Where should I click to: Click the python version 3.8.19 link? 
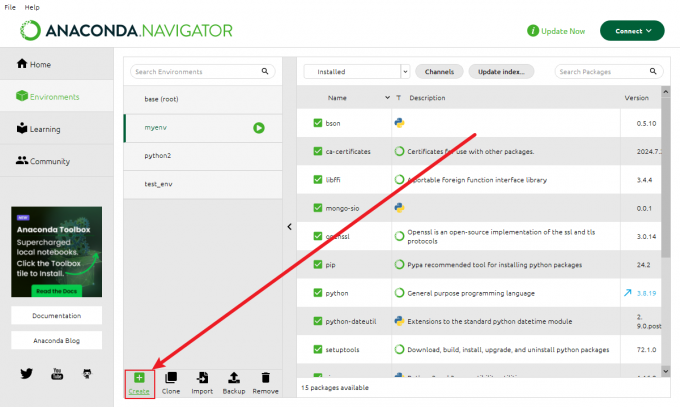click(x=646, y=293)
